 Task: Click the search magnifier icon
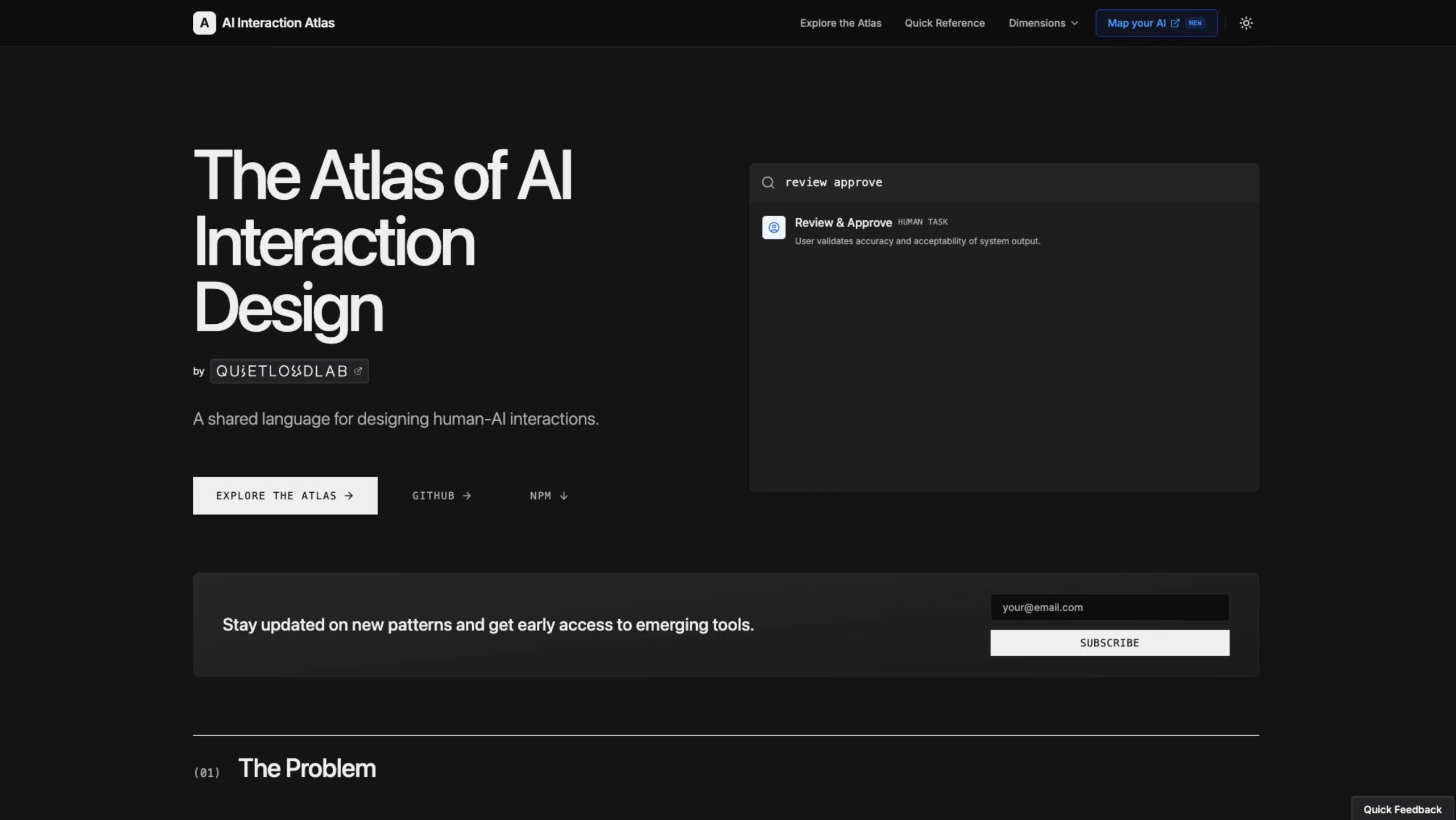767,182
